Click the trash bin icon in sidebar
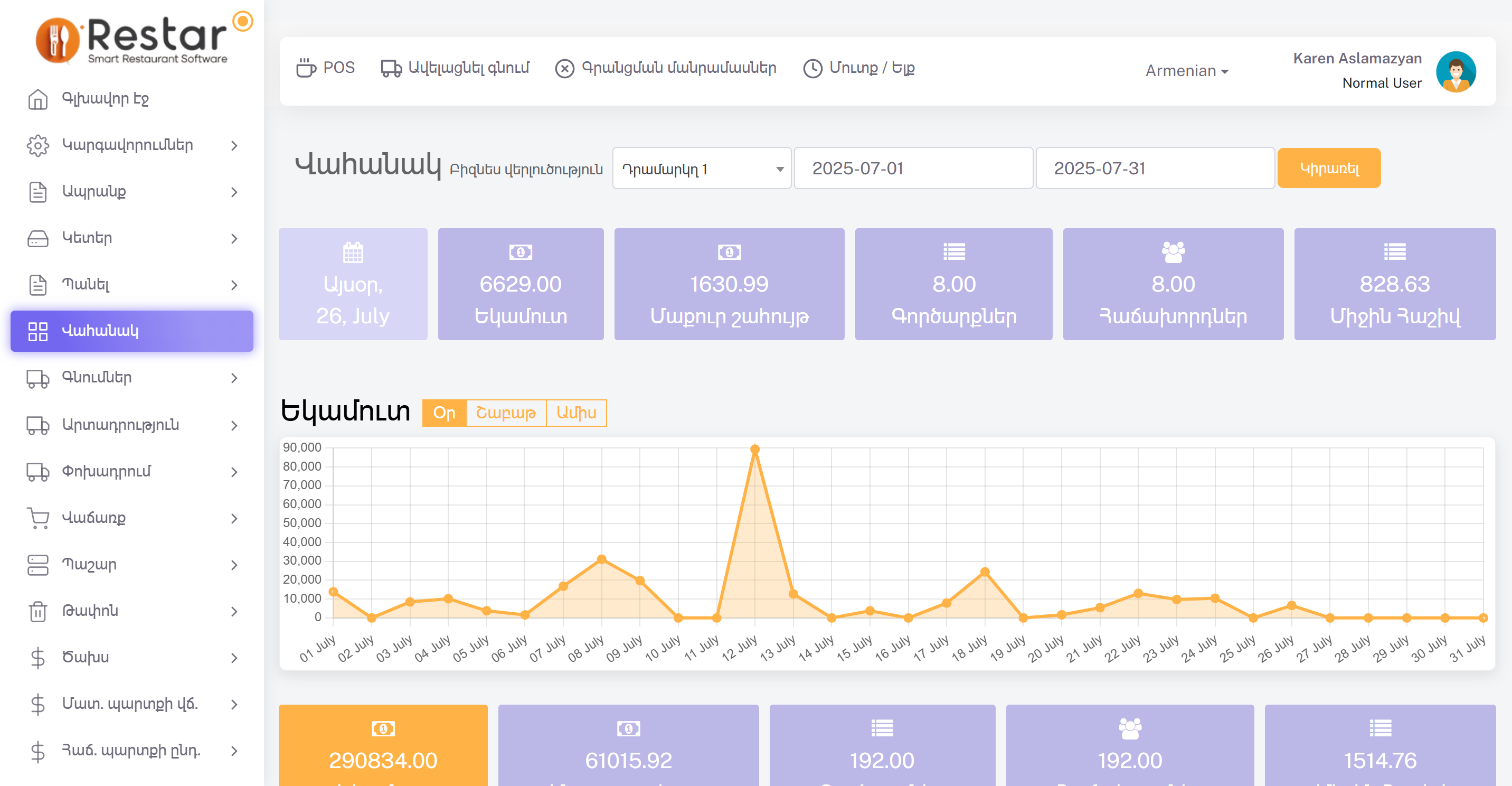 pyautogui.click(x=37, y=611)
